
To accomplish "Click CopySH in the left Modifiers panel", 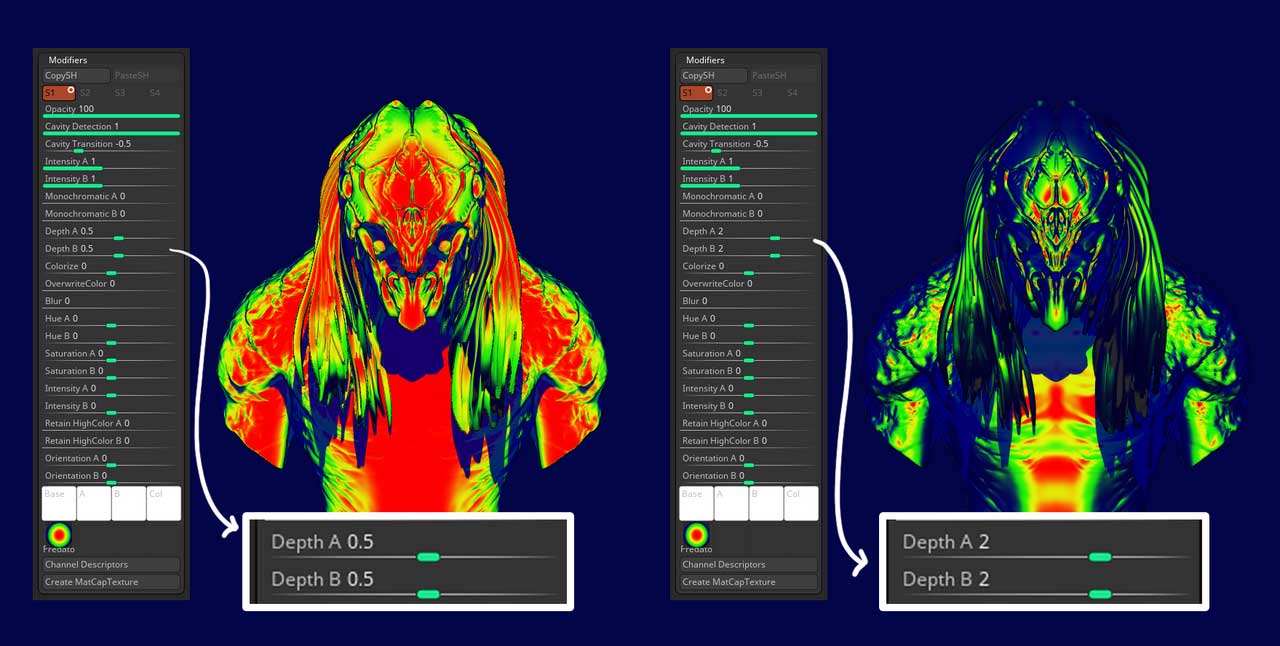I will [x=76, y=76].
